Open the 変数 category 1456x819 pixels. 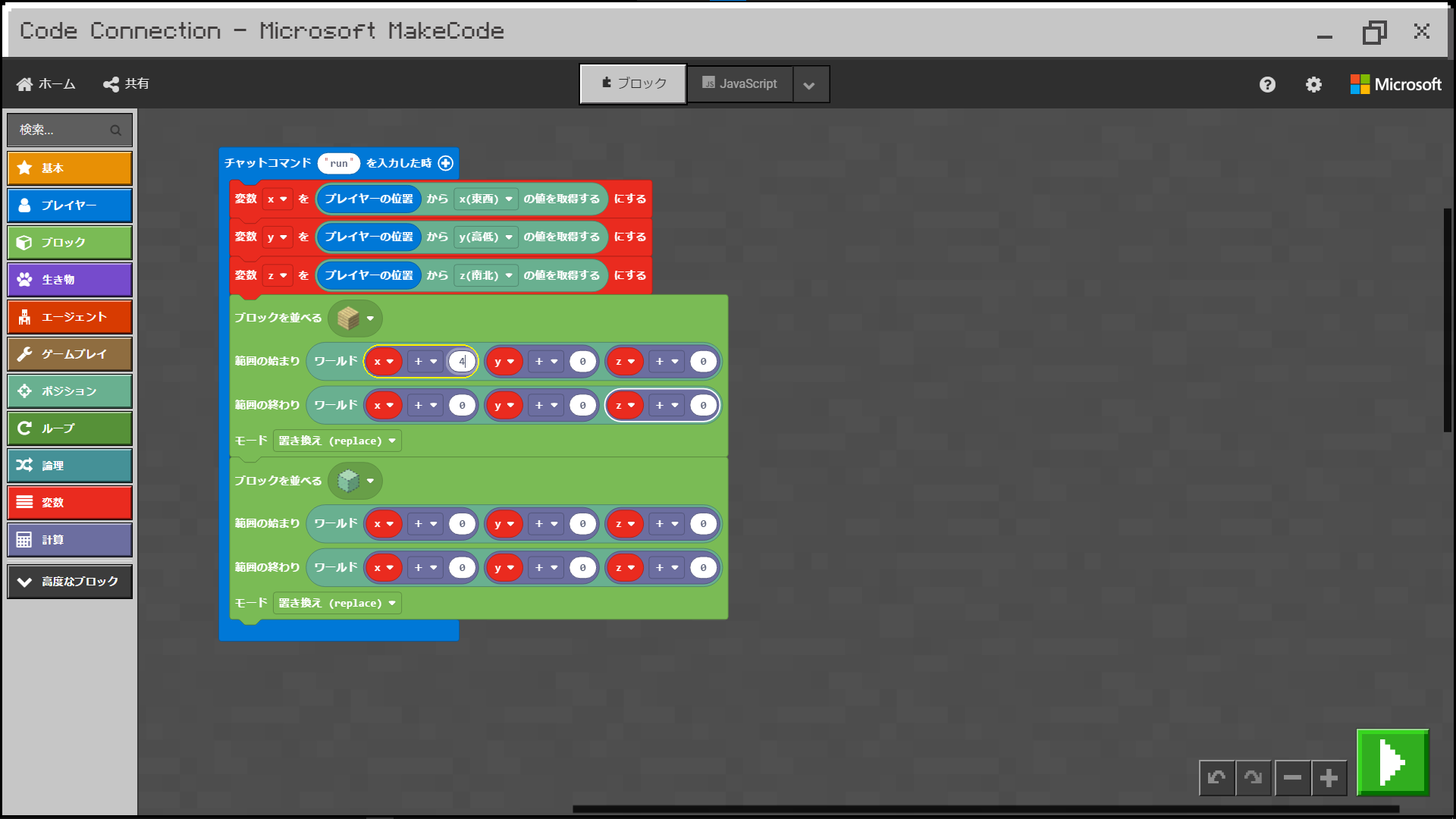pos(70,503)
